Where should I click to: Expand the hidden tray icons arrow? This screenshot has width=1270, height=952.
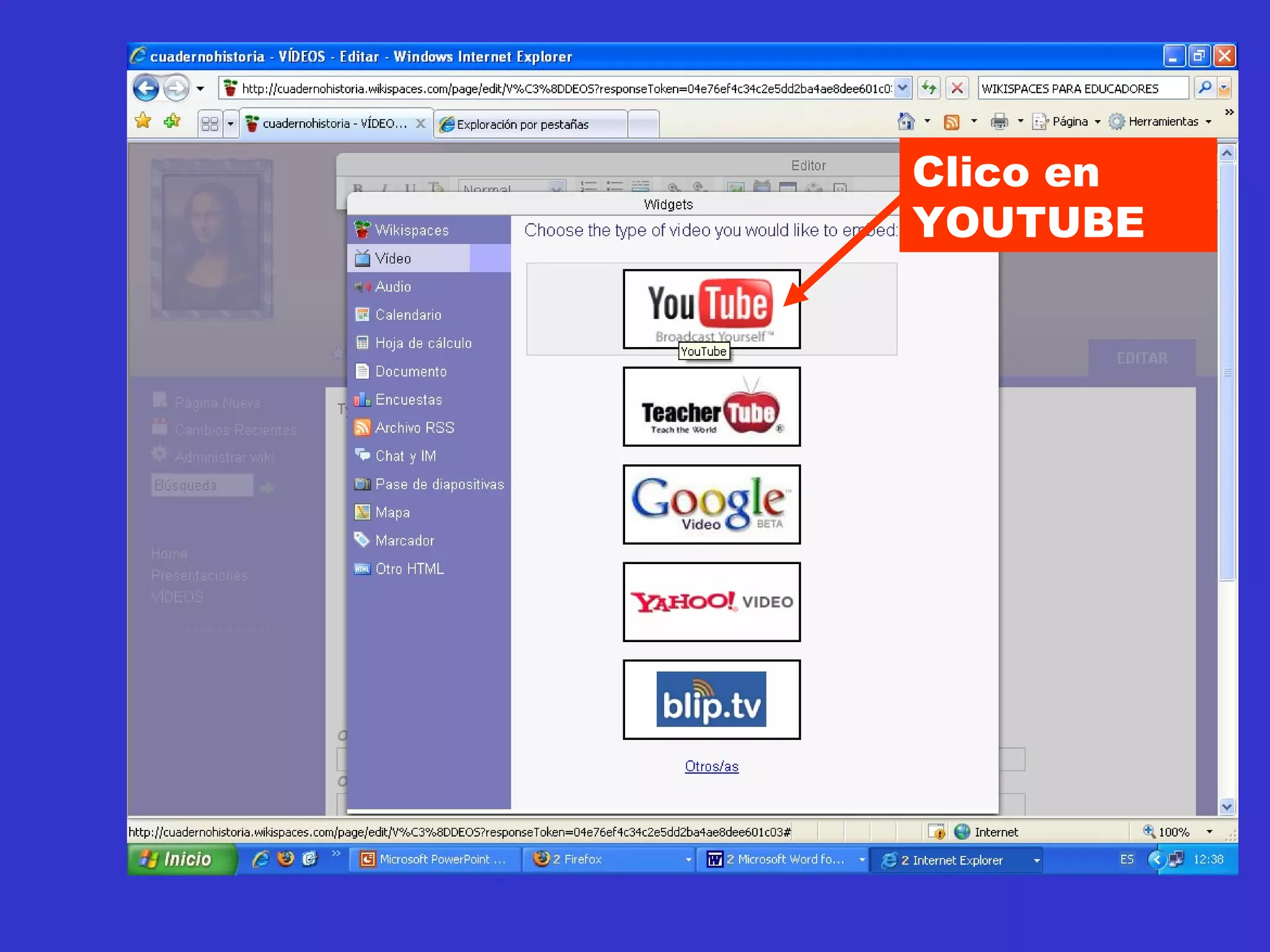(x=1157, y=860)
